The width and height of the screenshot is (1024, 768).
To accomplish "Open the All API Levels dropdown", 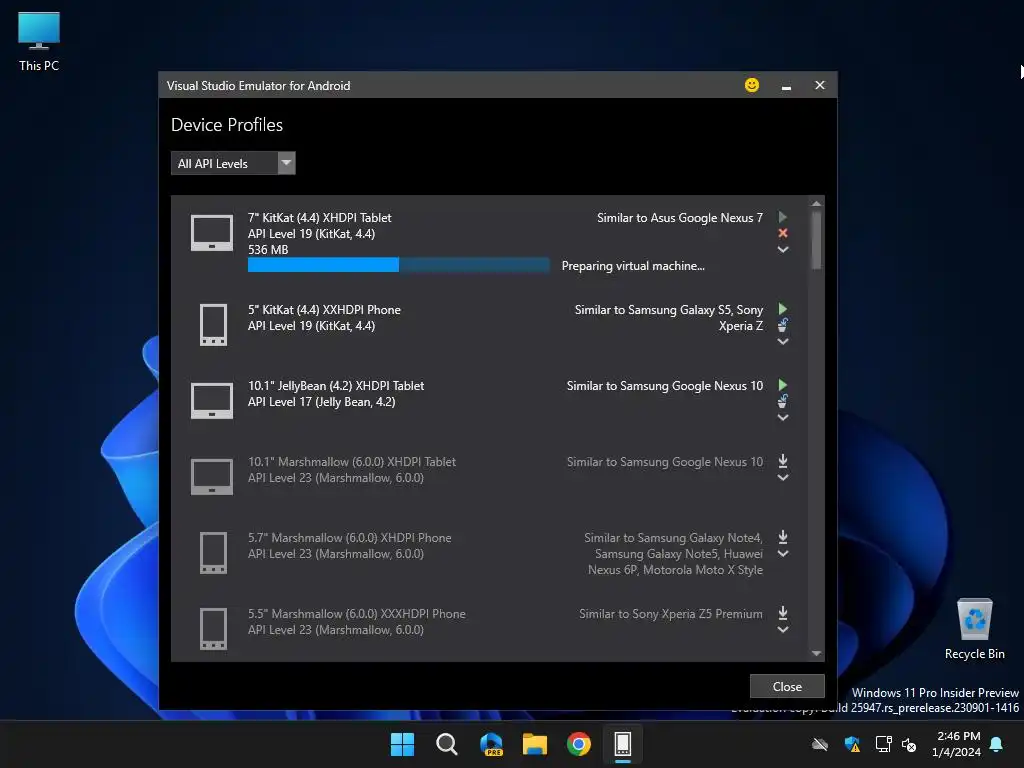I will click(233, 163).
